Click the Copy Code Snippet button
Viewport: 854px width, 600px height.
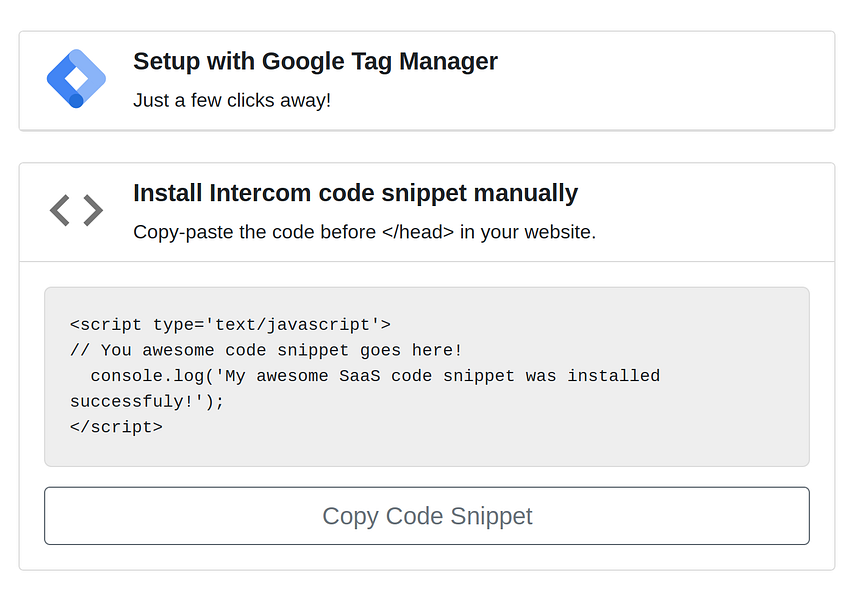tap(427, 516)
